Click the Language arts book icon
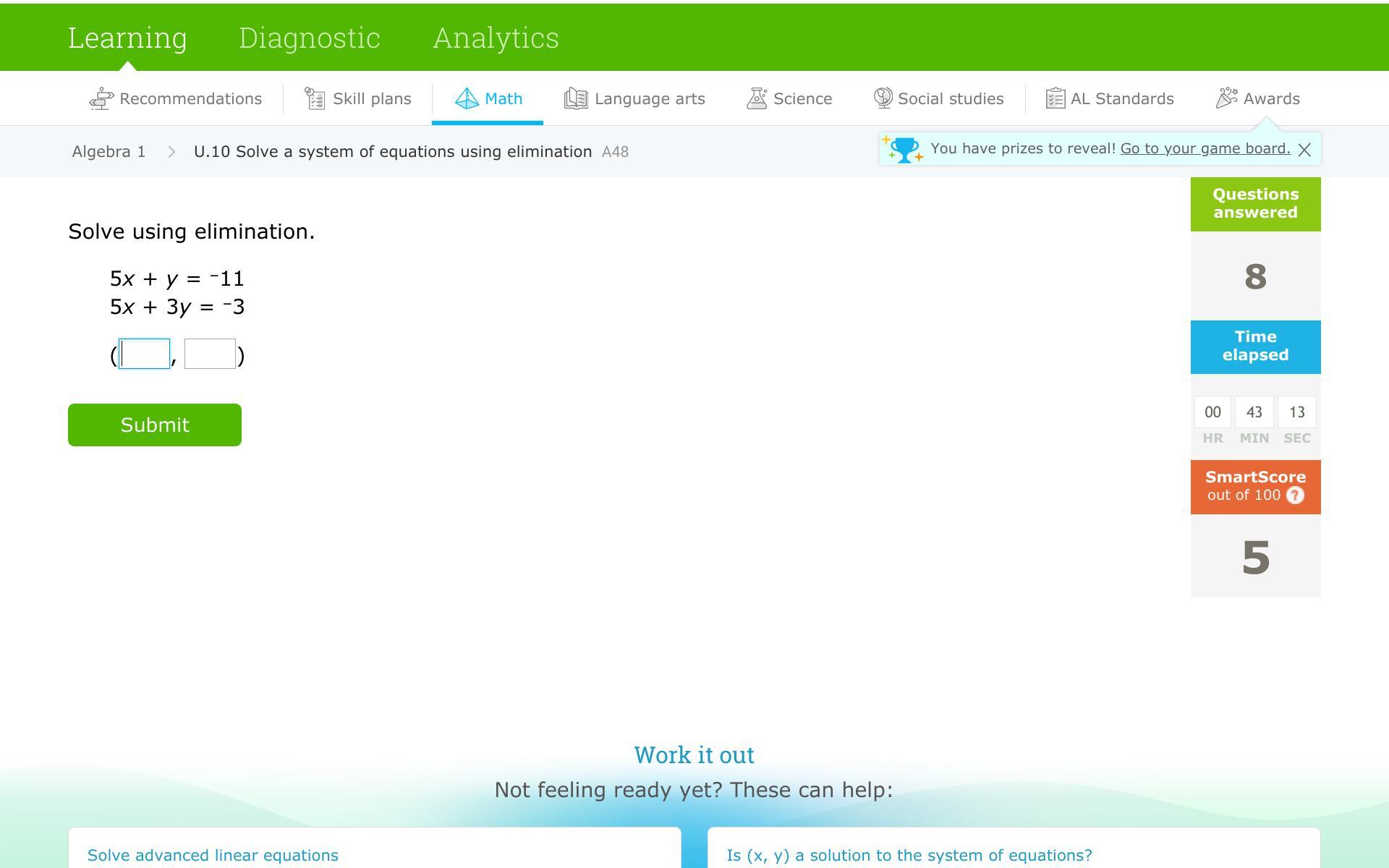 coord(576,98)
